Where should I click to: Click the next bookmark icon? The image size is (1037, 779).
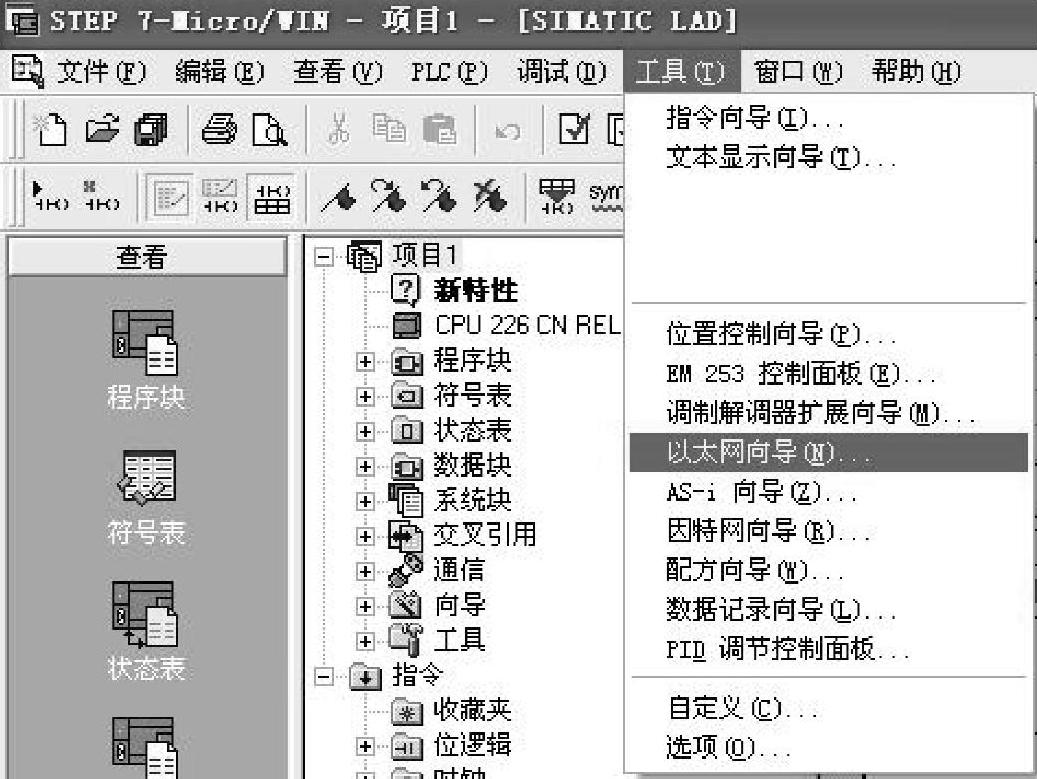(x=388, y=196)
